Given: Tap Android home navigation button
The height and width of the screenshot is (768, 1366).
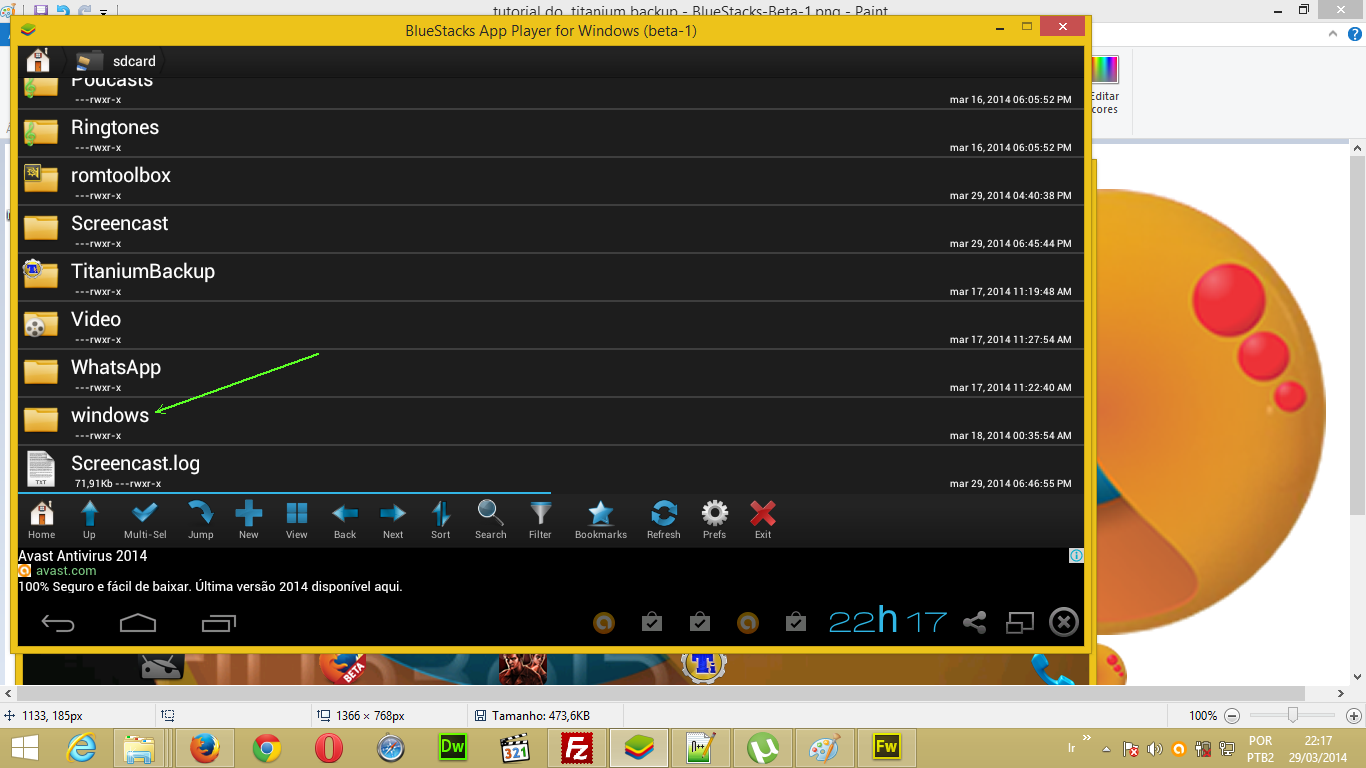Looking at the screenshot, I should tap(138, 624).
